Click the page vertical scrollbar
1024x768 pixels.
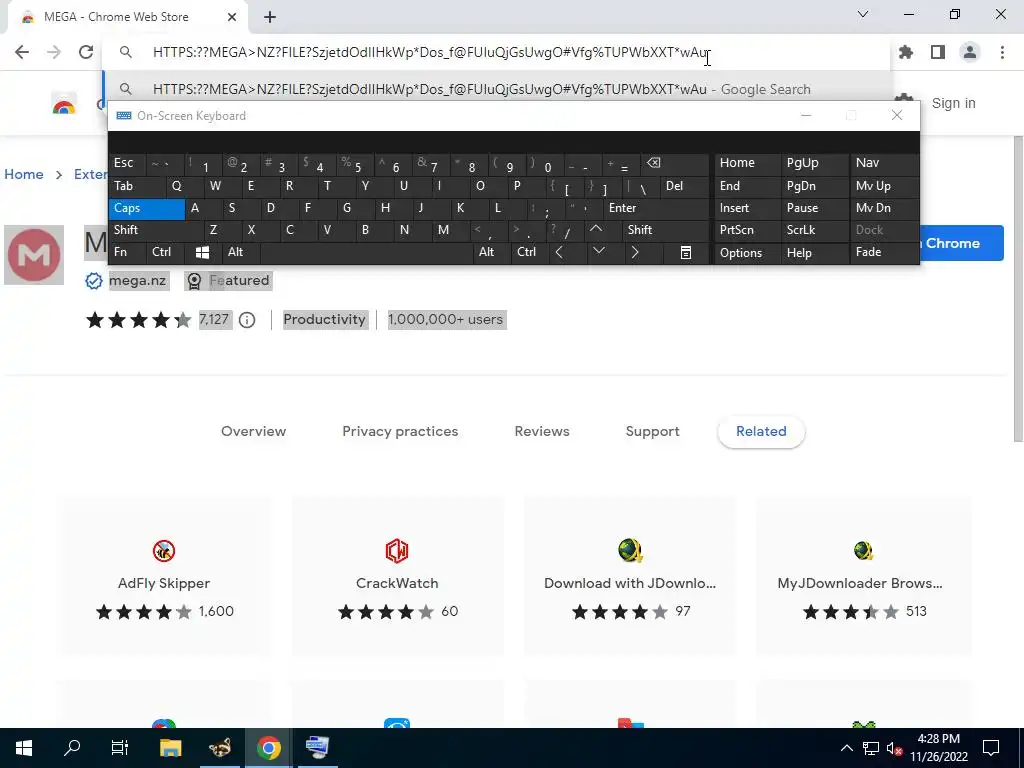[x=1018, y=287]
